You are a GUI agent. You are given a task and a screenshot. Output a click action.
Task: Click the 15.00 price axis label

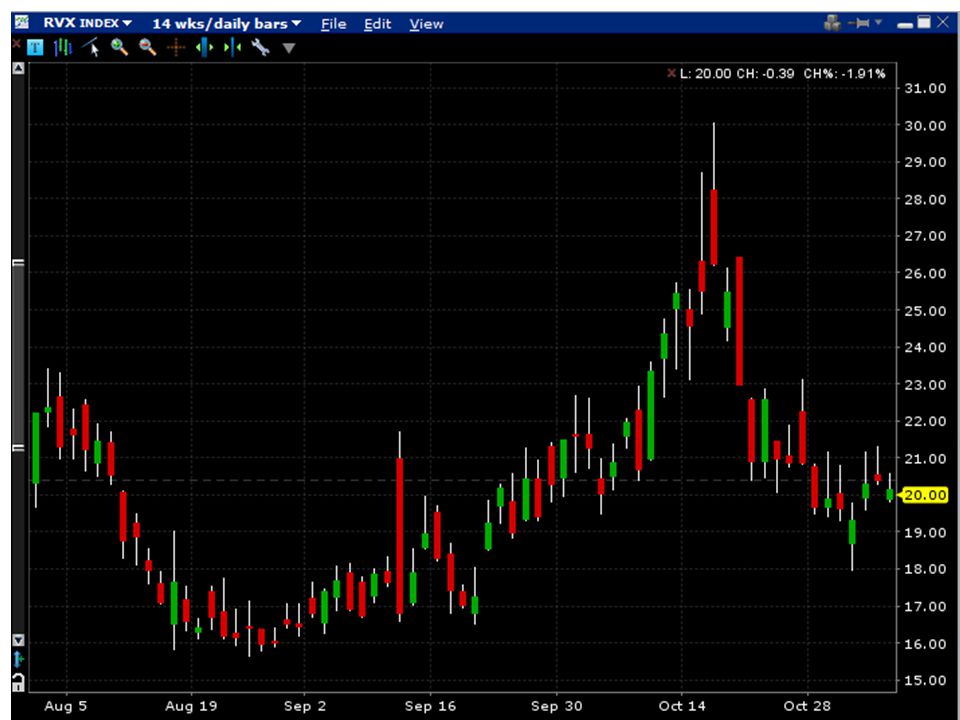pos(925,680)
